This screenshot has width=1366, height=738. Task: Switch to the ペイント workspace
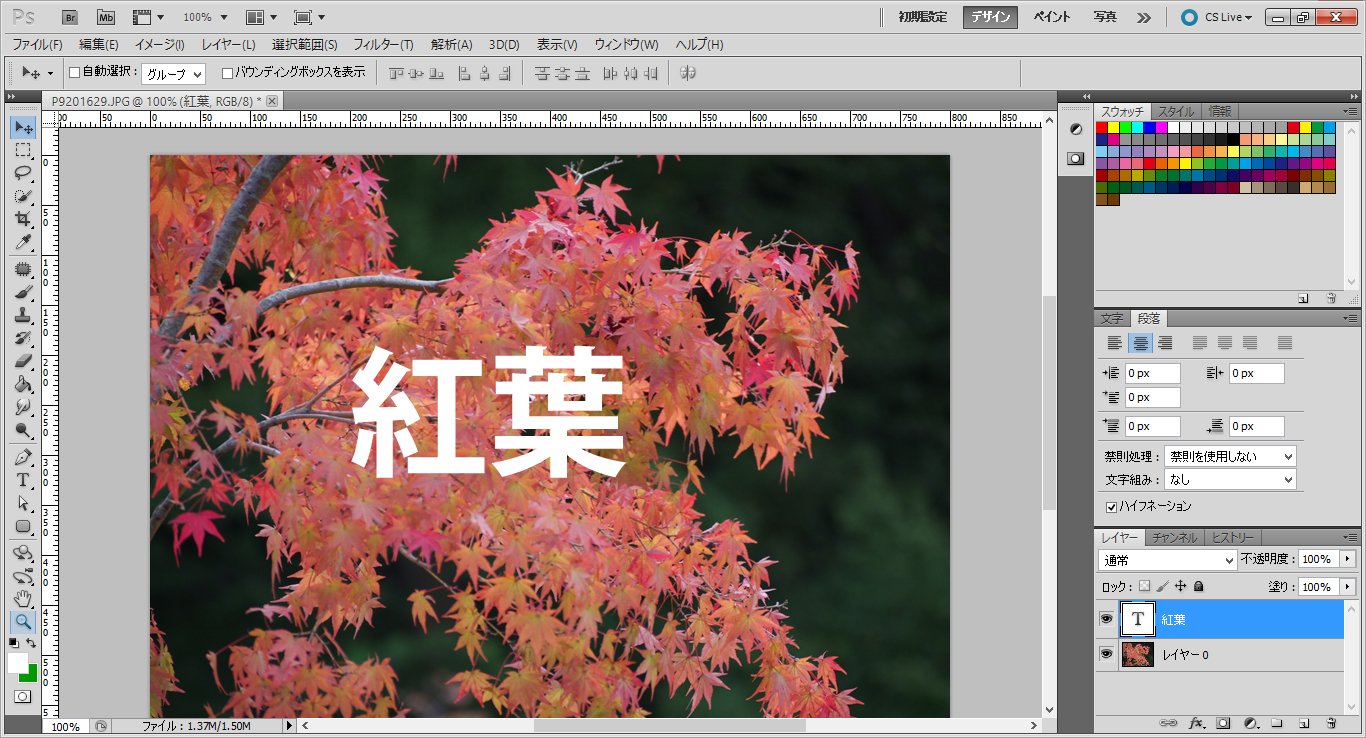click(1052, 17)
